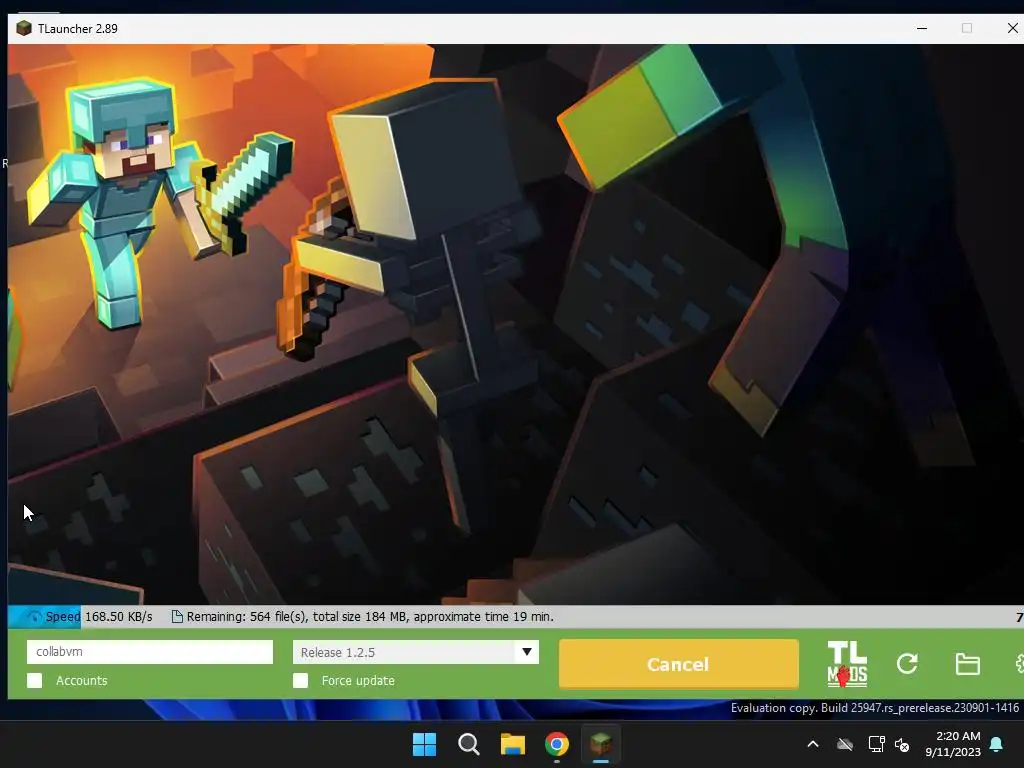Select the TLauncher taskbar icon
1024x768 pixels.
(x=601, y=743)
